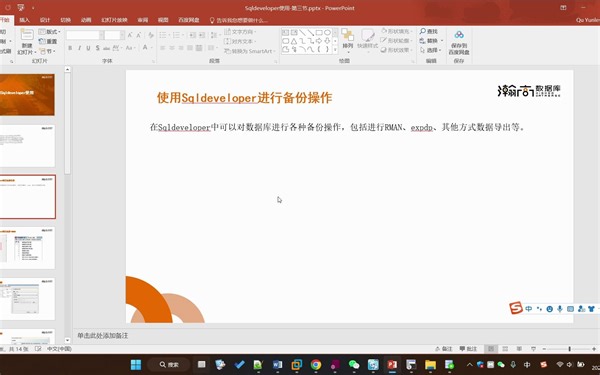Toggle numbered list formatting
Image resolution: width=600 pixels, height=375 pixels.
(x=177, y=35)
